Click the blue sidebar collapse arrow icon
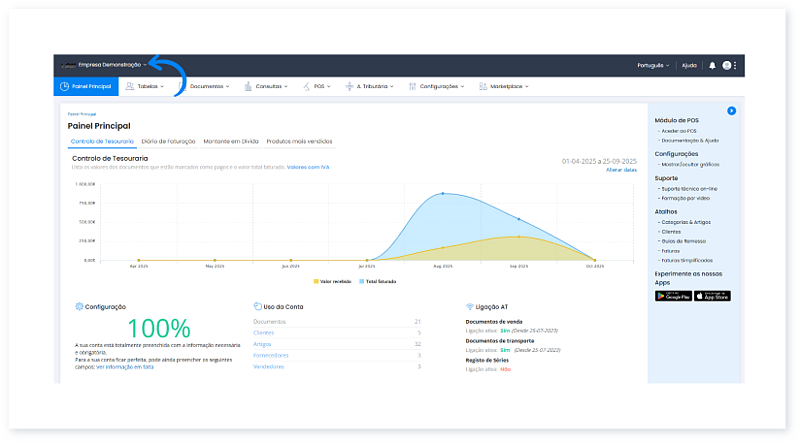Viewport: 800px width, 443px height. [732, 110]
